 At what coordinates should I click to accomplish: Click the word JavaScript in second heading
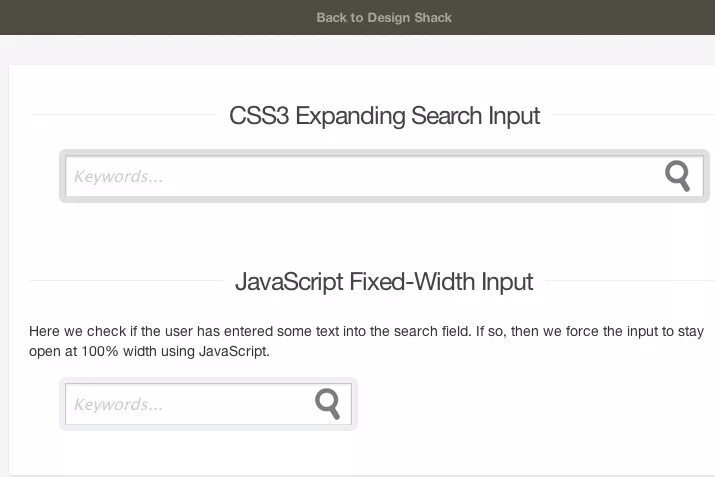289,282
